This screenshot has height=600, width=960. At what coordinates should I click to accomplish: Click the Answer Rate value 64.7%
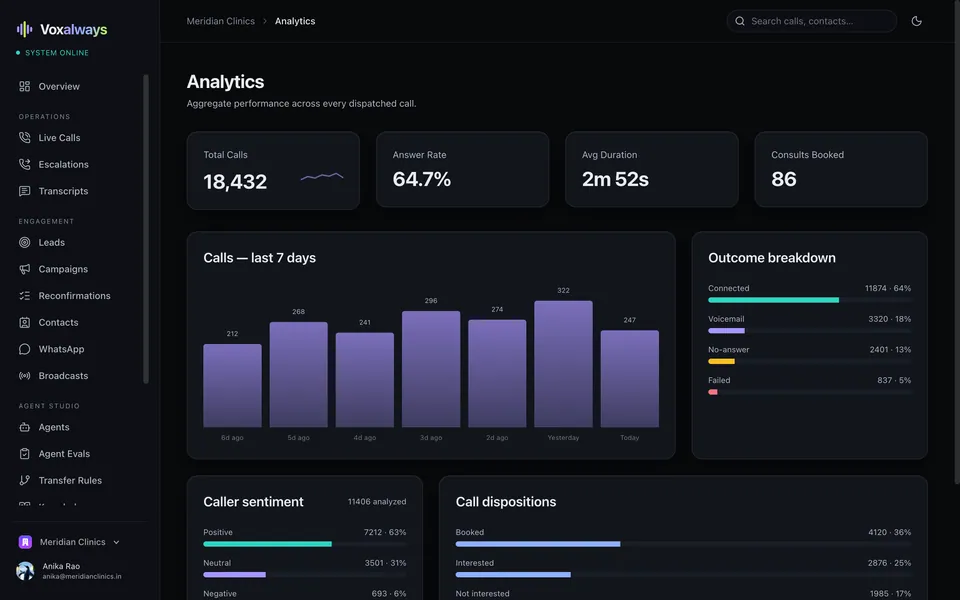click(x=422, y=179)
